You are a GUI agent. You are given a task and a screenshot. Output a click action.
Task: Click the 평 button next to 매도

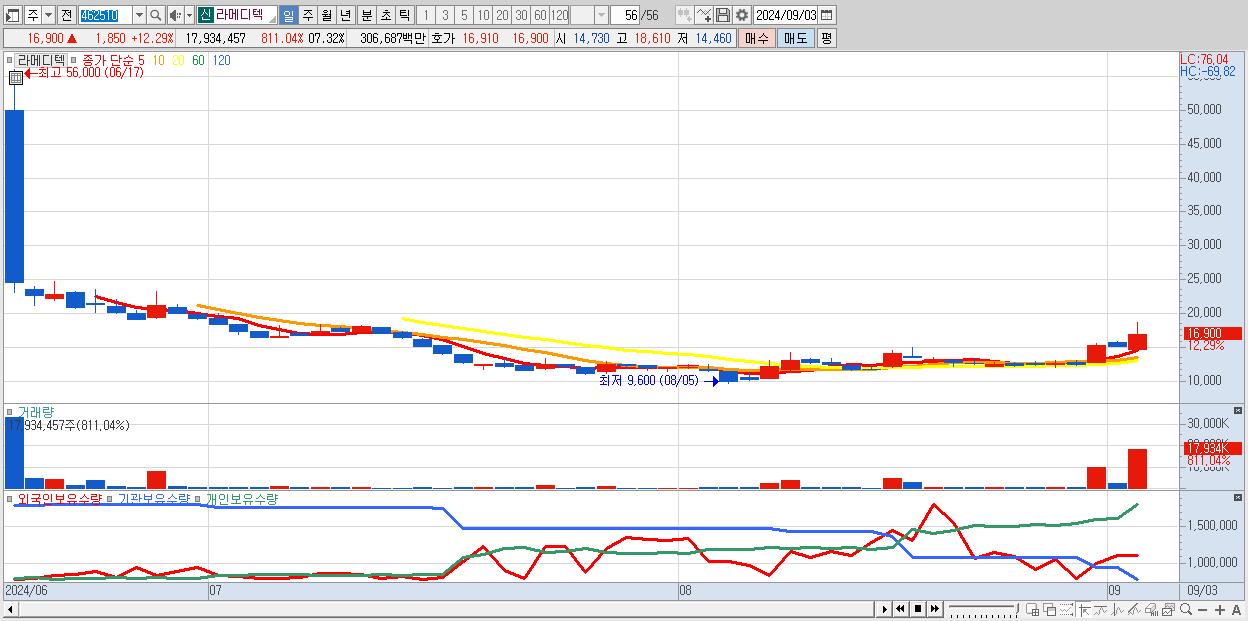[x=826, y=38]
